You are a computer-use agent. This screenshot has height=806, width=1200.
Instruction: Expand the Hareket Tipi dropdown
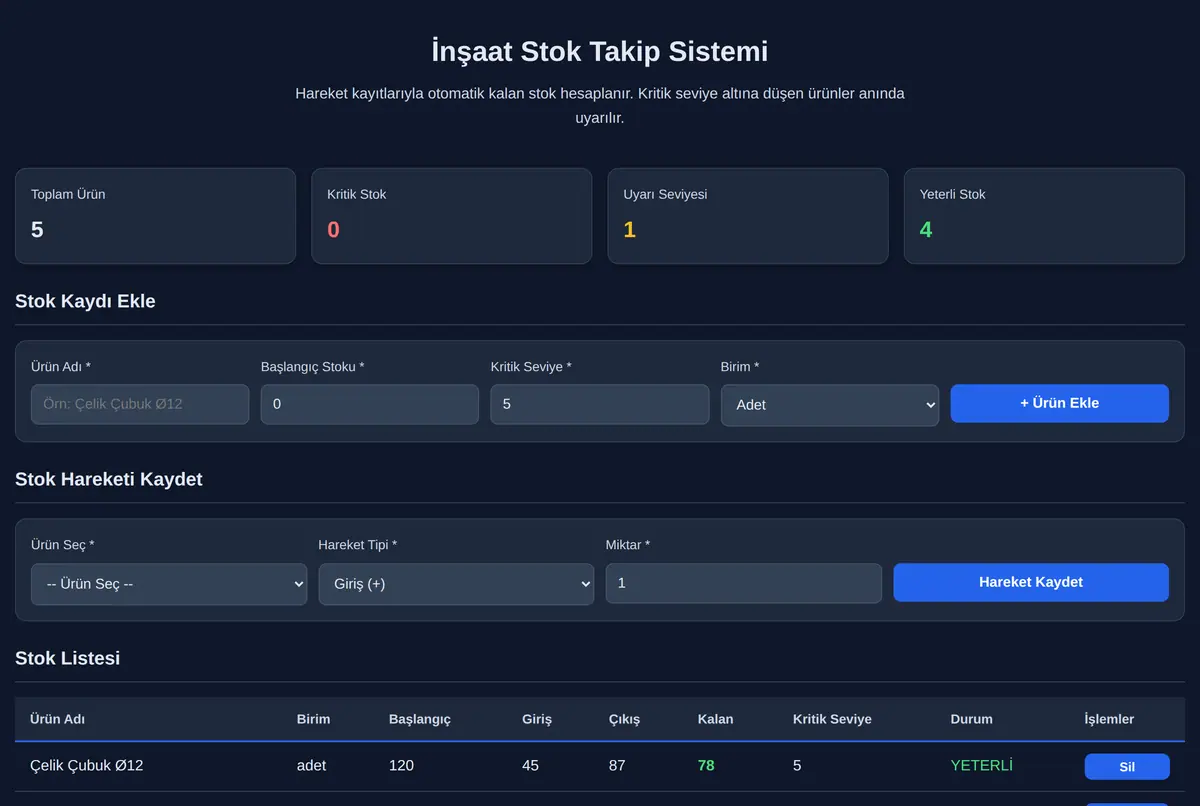click(456, 584)
